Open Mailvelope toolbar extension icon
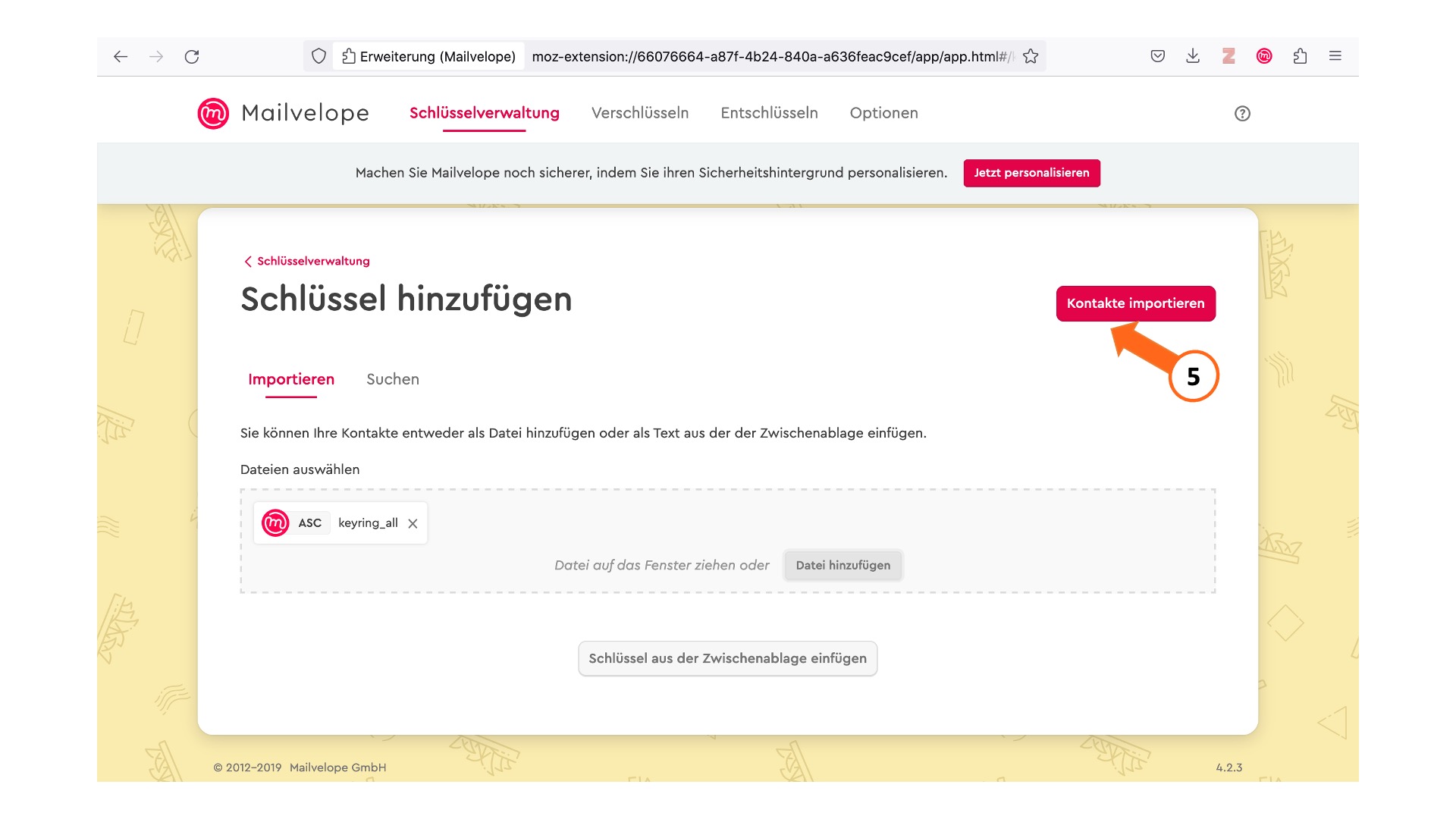 (1264, 56)
